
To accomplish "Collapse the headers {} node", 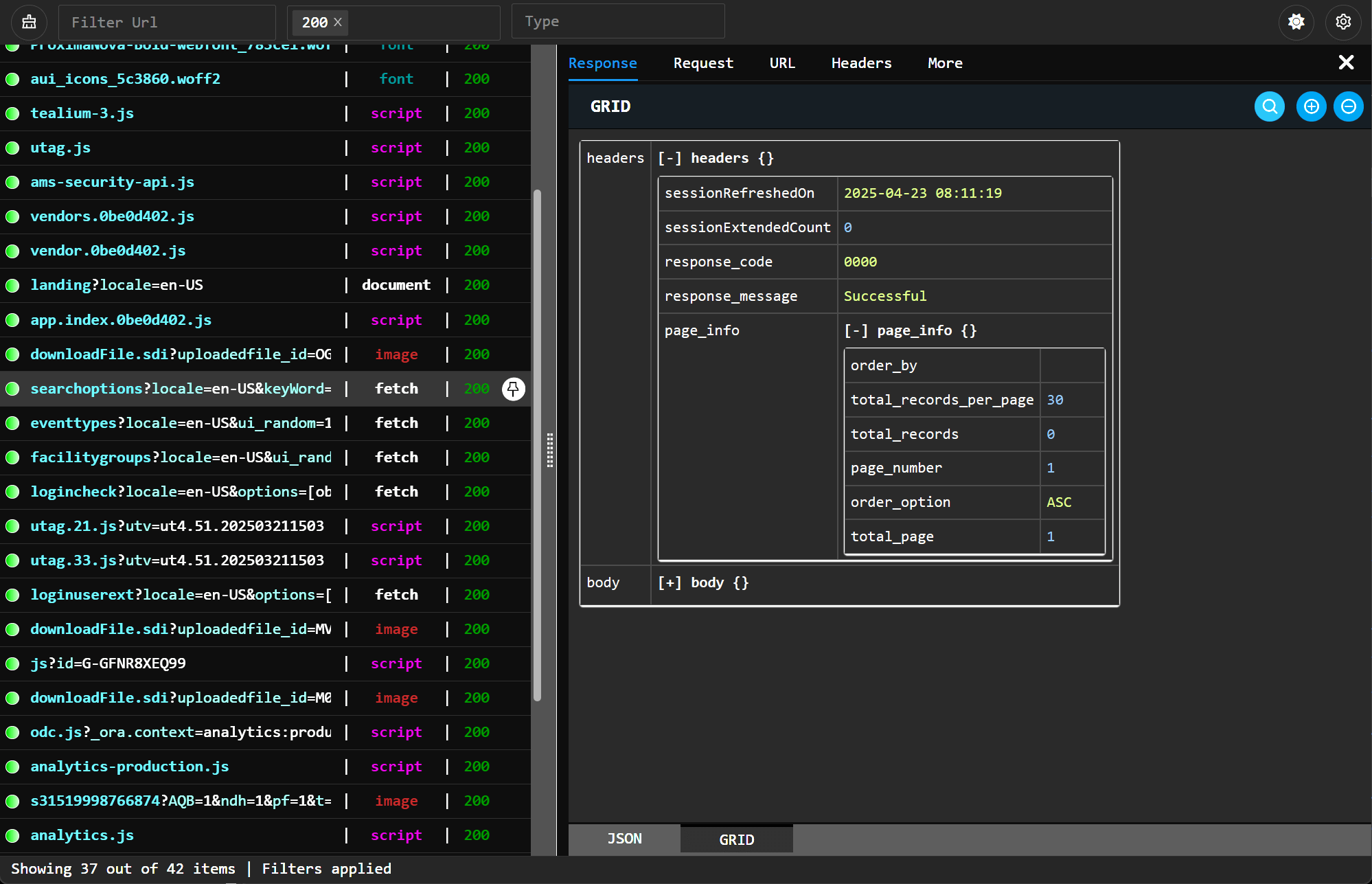I will (x=670, y=158).
